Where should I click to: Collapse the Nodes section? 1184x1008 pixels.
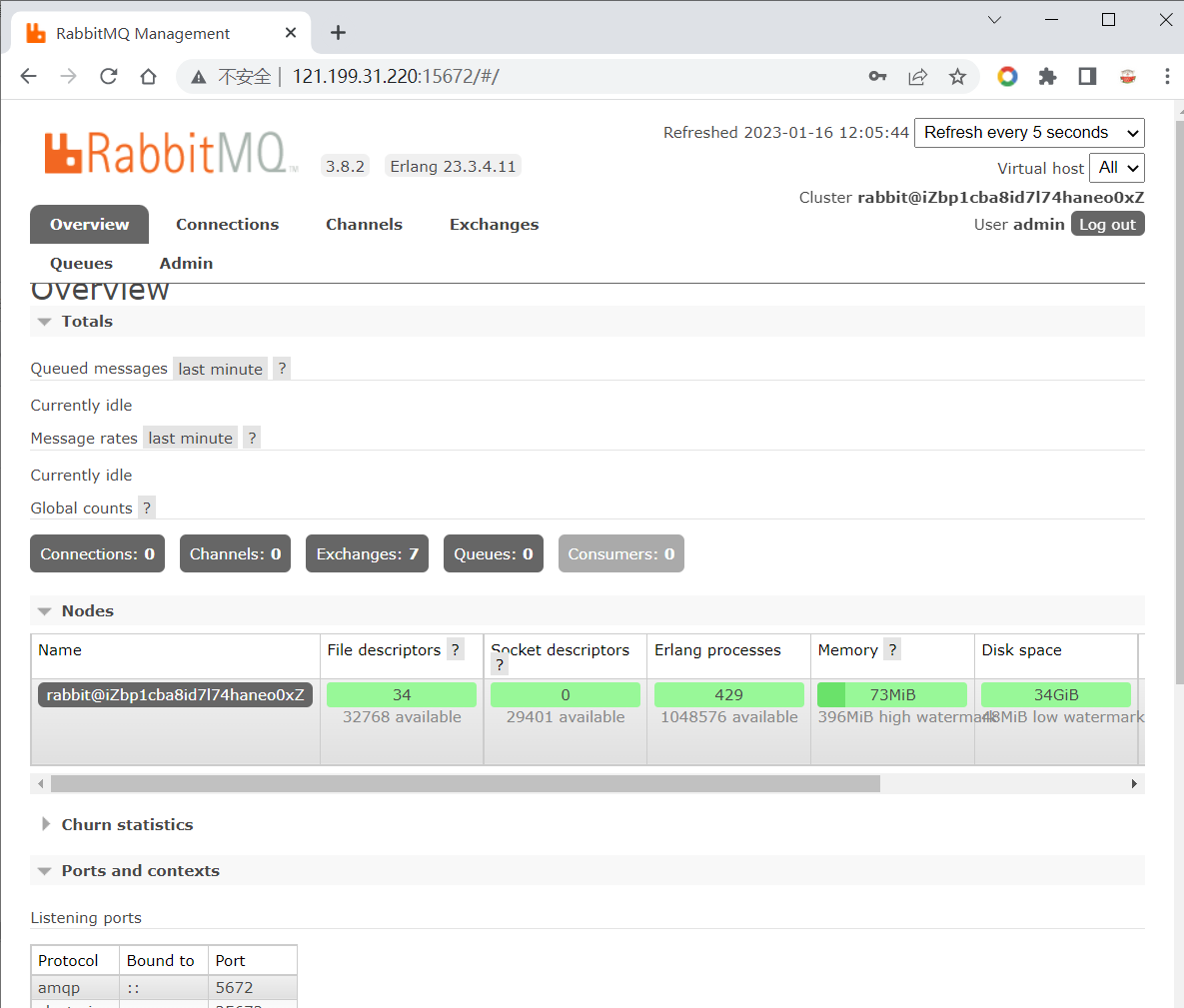76,610
